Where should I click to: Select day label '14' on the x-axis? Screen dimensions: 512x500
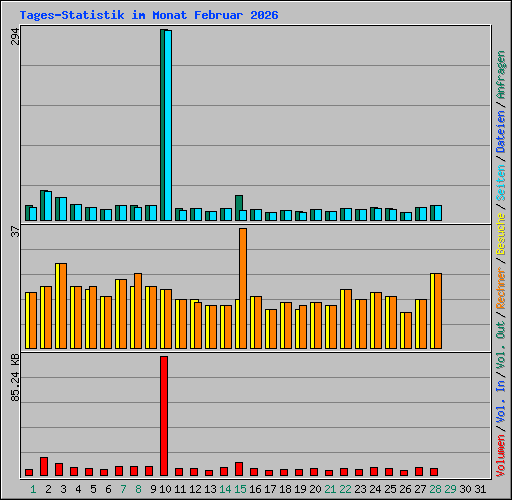coord(225,489)
